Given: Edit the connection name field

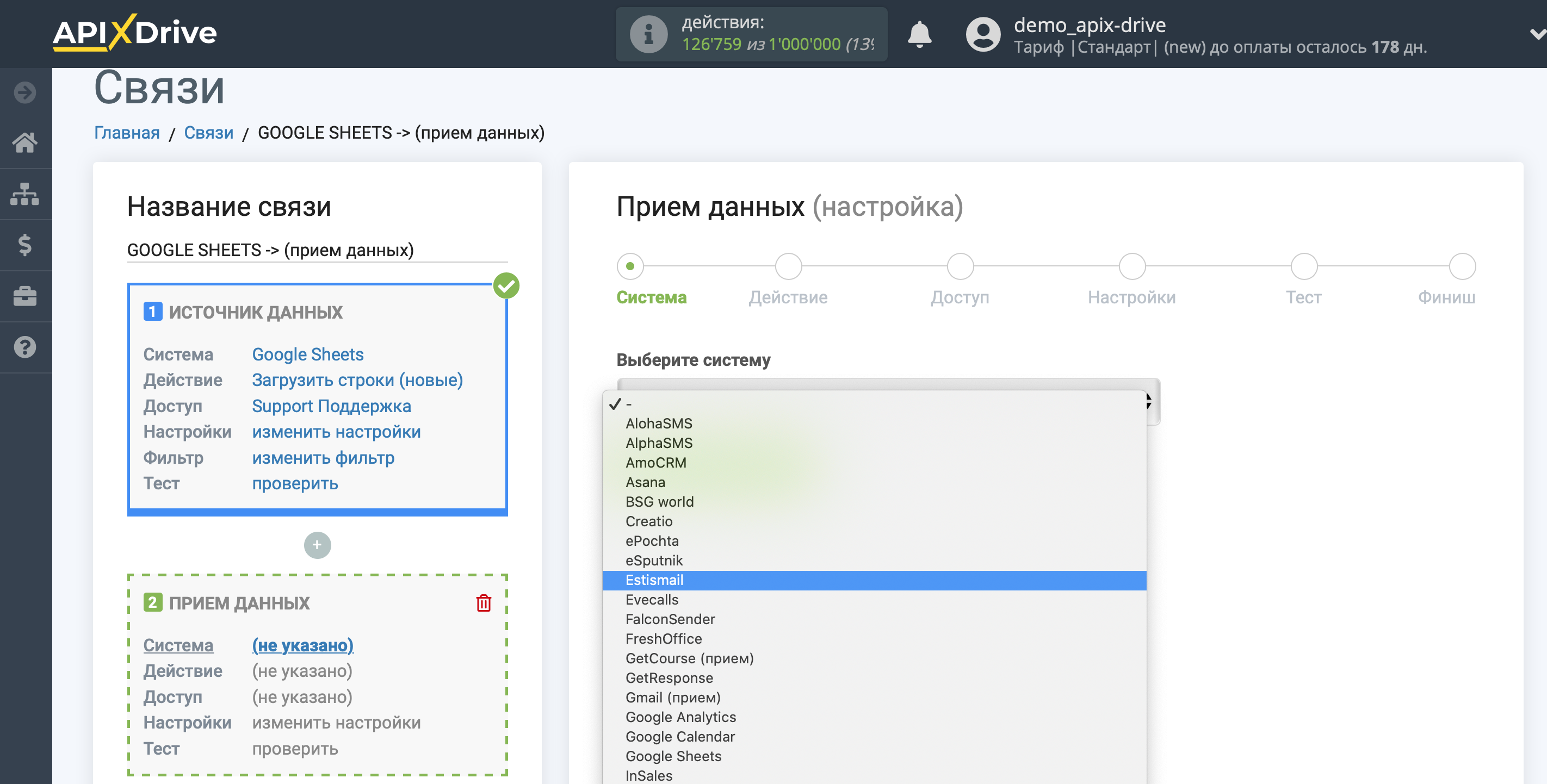Looking at the screenshot, I should [317, 250].
